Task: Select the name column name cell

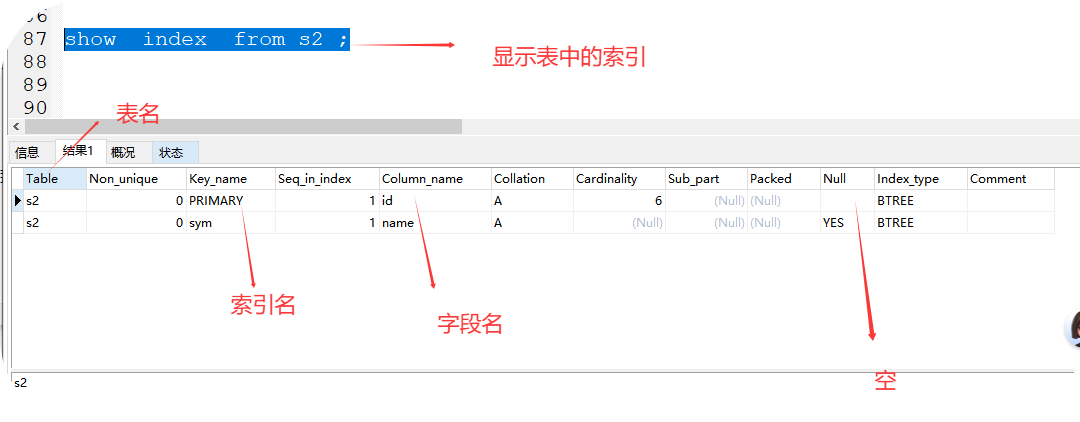Action: tap(435, 222)
